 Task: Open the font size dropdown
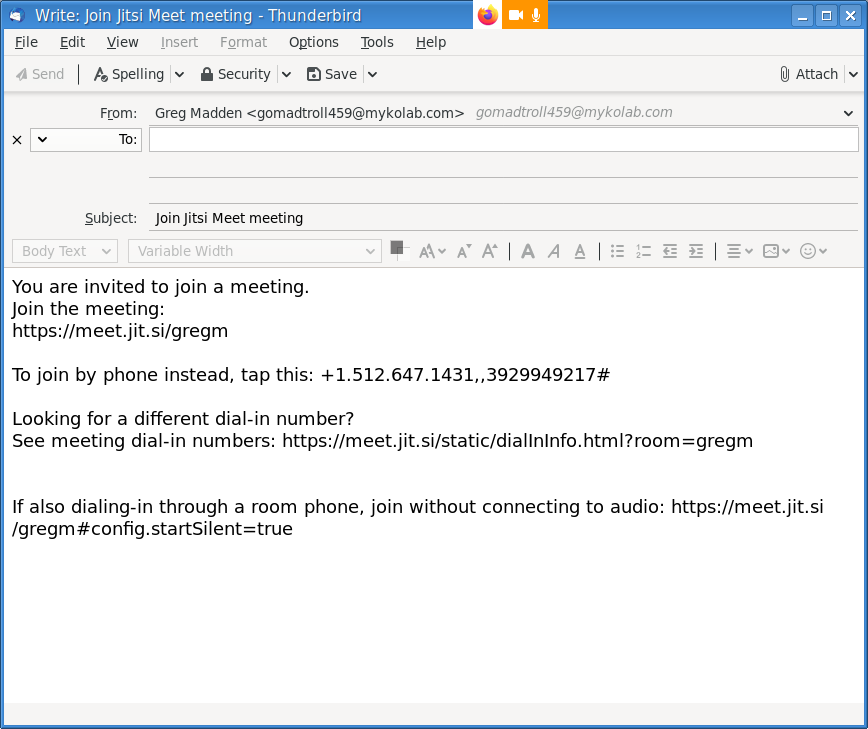pos(432,251)
